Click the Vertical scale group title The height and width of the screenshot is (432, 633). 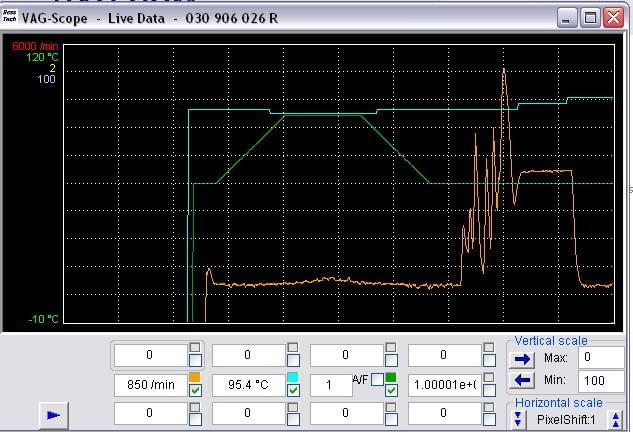[551, 341]
